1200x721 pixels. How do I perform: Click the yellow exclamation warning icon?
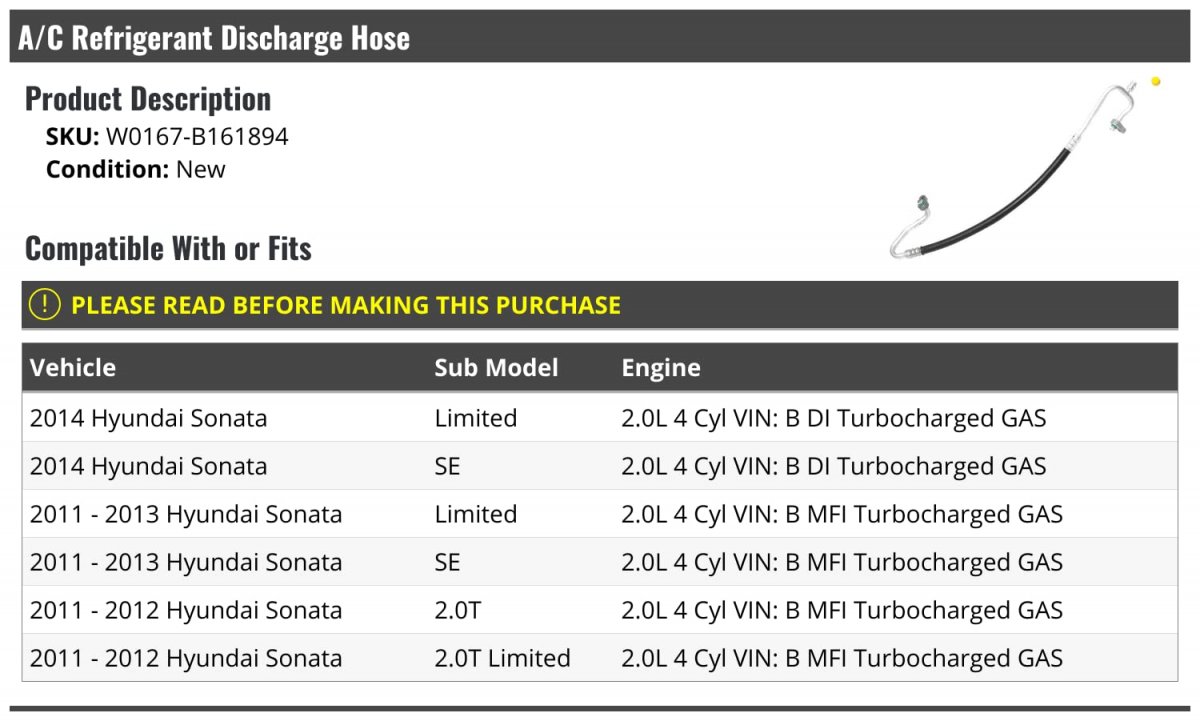pos(44,305)
